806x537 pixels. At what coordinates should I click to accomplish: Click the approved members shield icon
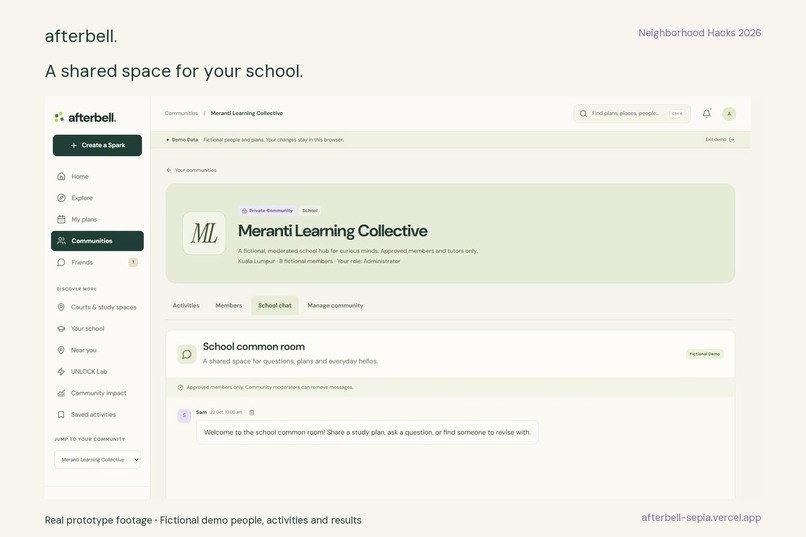point(180,387)
